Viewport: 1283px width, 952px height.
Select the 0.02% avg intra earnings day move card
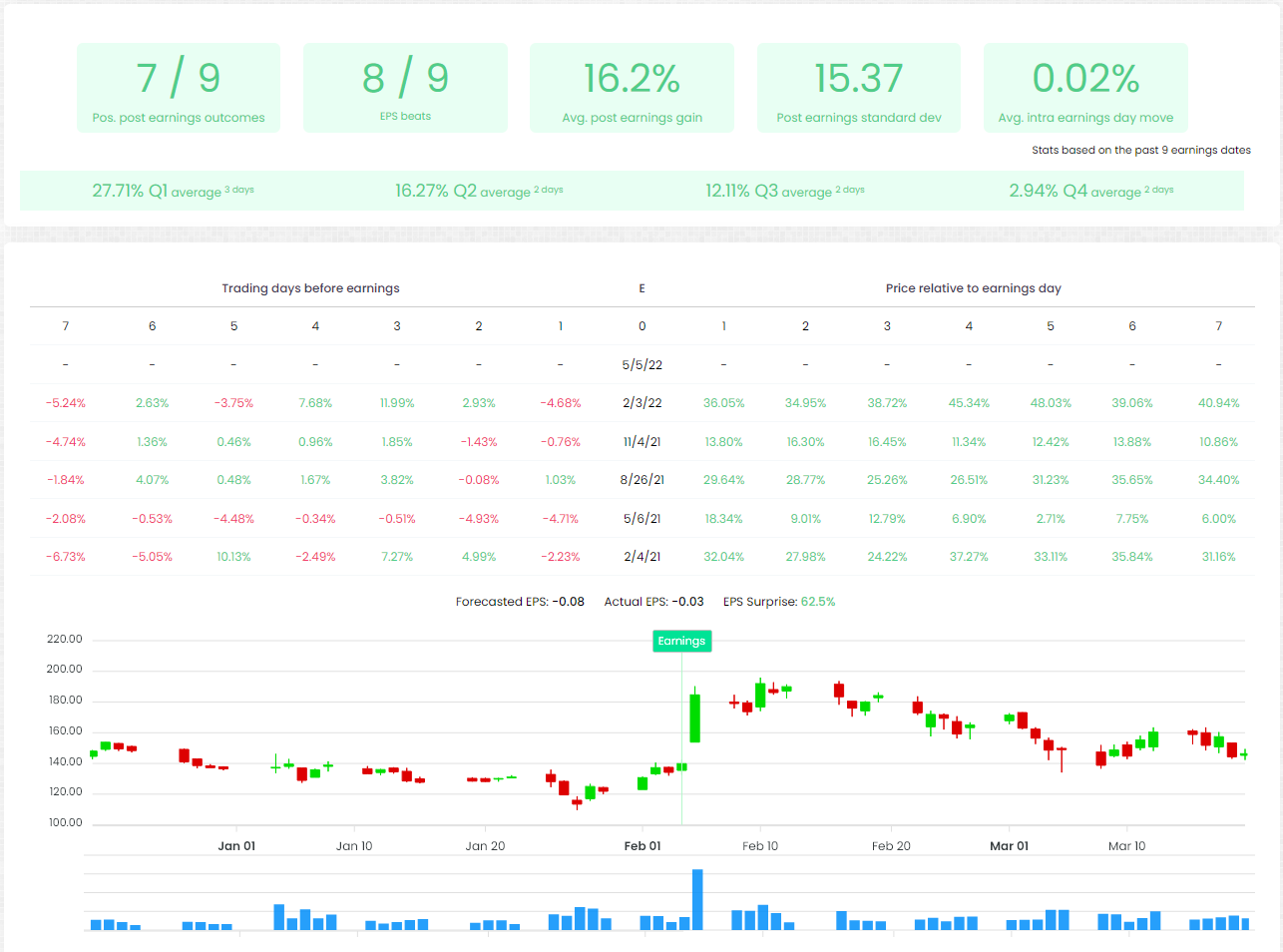point(1085,88)
